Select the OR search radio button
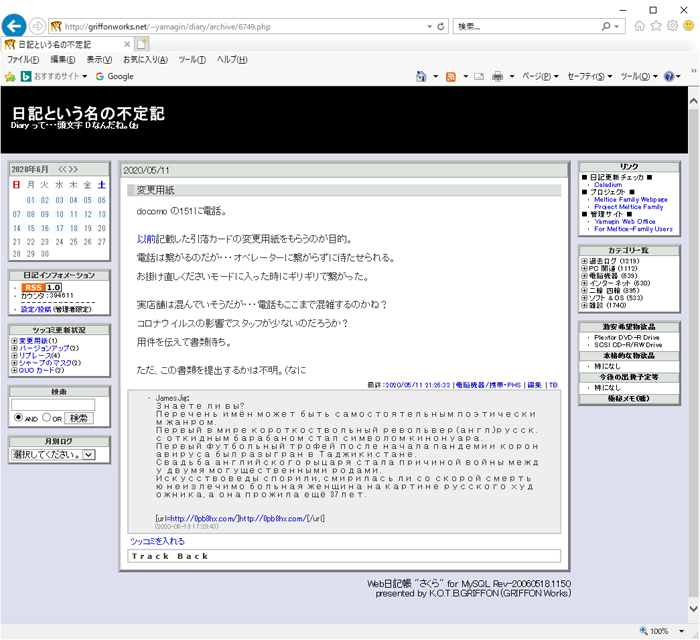700x640 pixels. (x=47, y=418)
